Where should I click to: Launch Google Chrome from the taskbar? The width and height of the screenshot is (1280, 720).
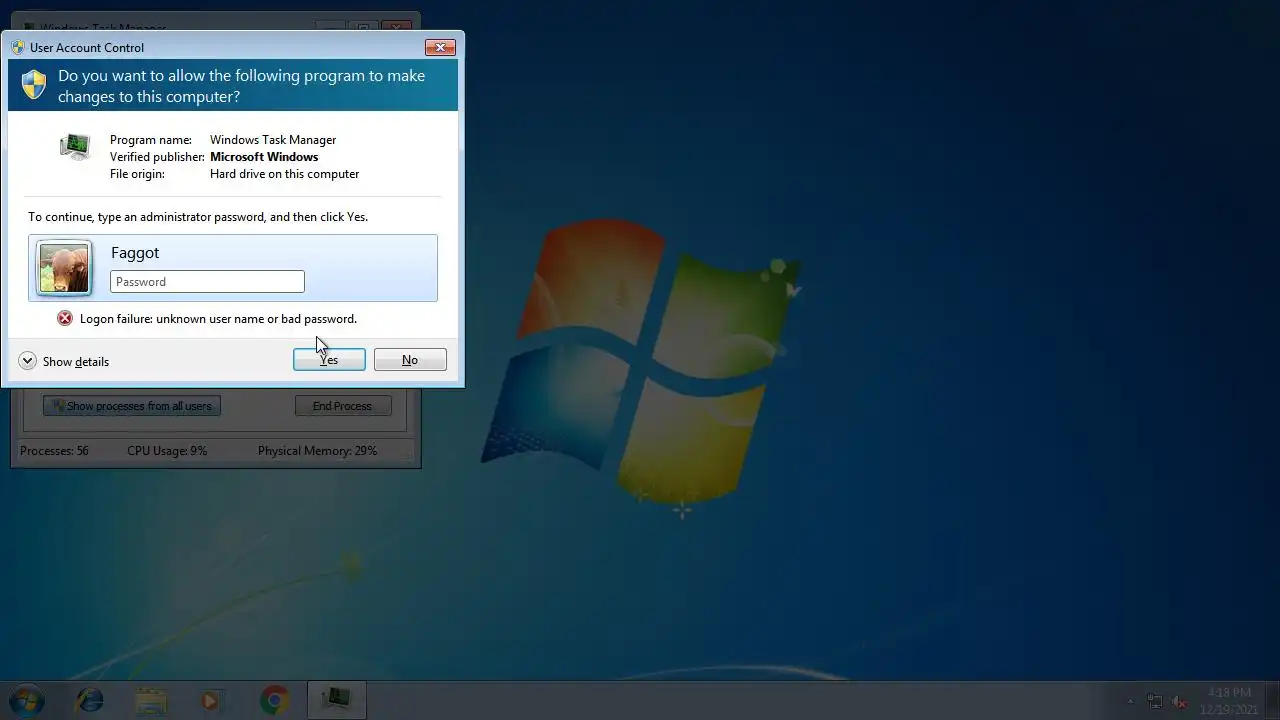click(274, 700)
